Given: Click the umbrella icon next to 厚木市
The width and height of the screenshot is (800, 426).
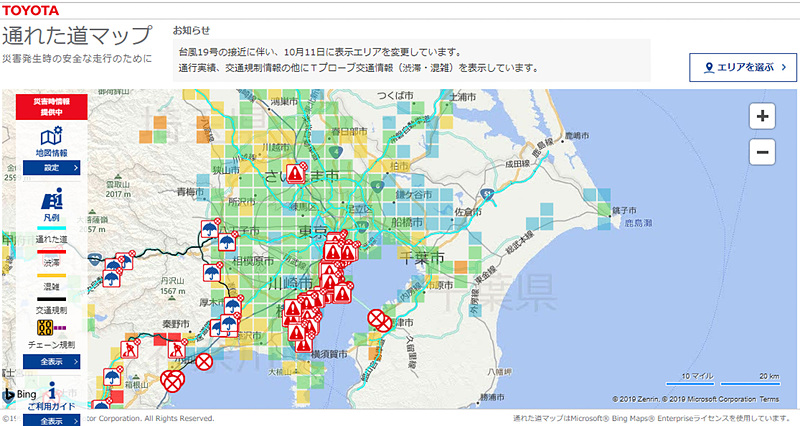Looking at the screenshot, I should pos(233,306).
